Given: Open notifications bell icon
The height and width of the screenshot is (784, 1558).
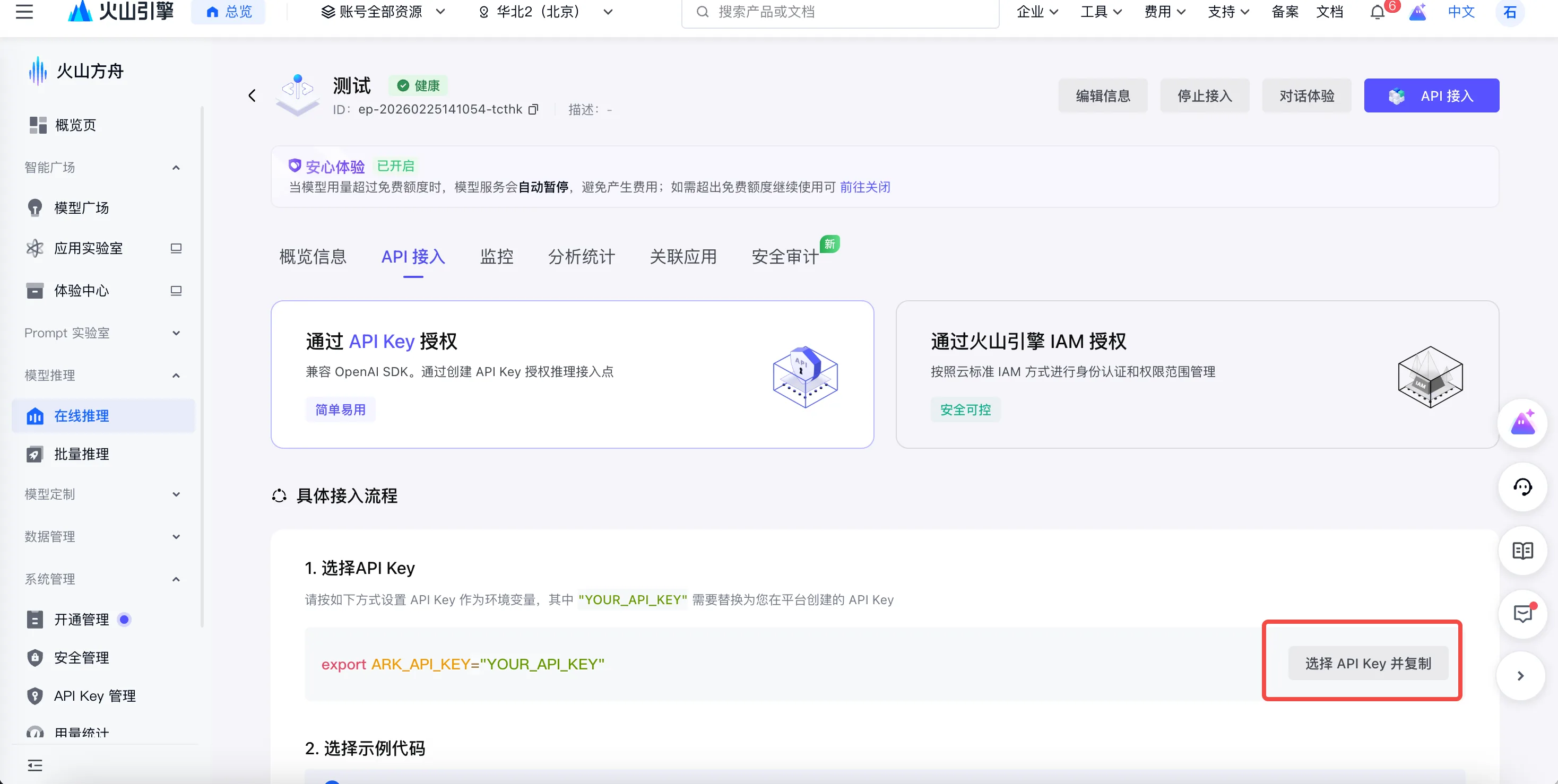Looking at the screenshot, I should pyautogui.click(x=1377, y=12).
